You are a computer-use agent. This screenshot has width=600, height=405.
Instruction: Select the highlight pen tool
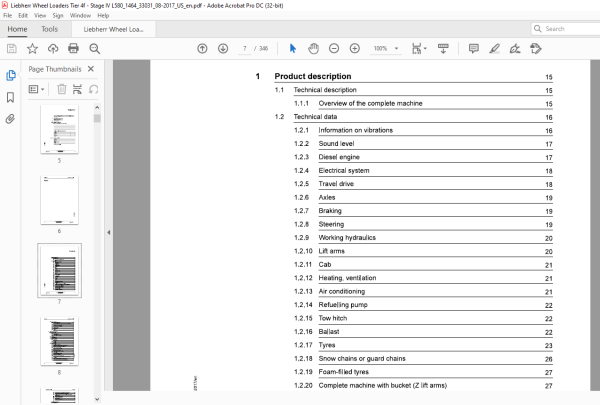[x=494, y=49]
